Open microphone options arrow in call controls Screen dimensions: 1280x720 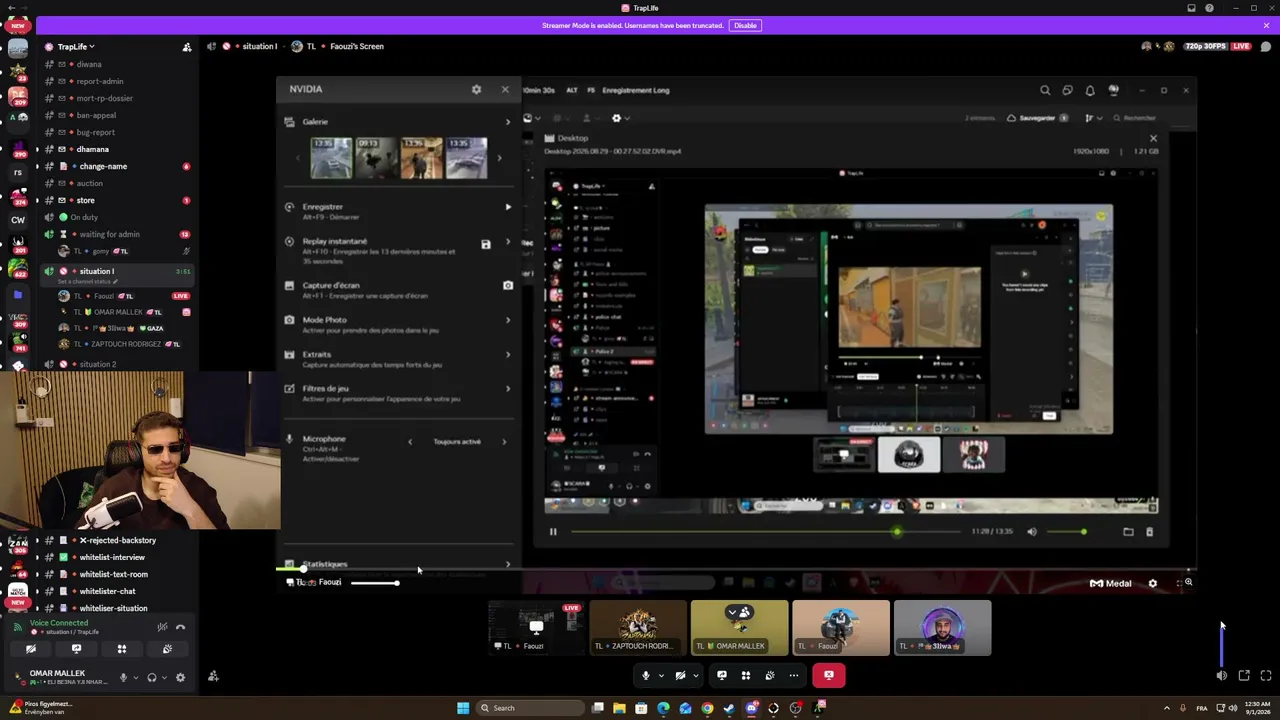click(x=661, y=676)
